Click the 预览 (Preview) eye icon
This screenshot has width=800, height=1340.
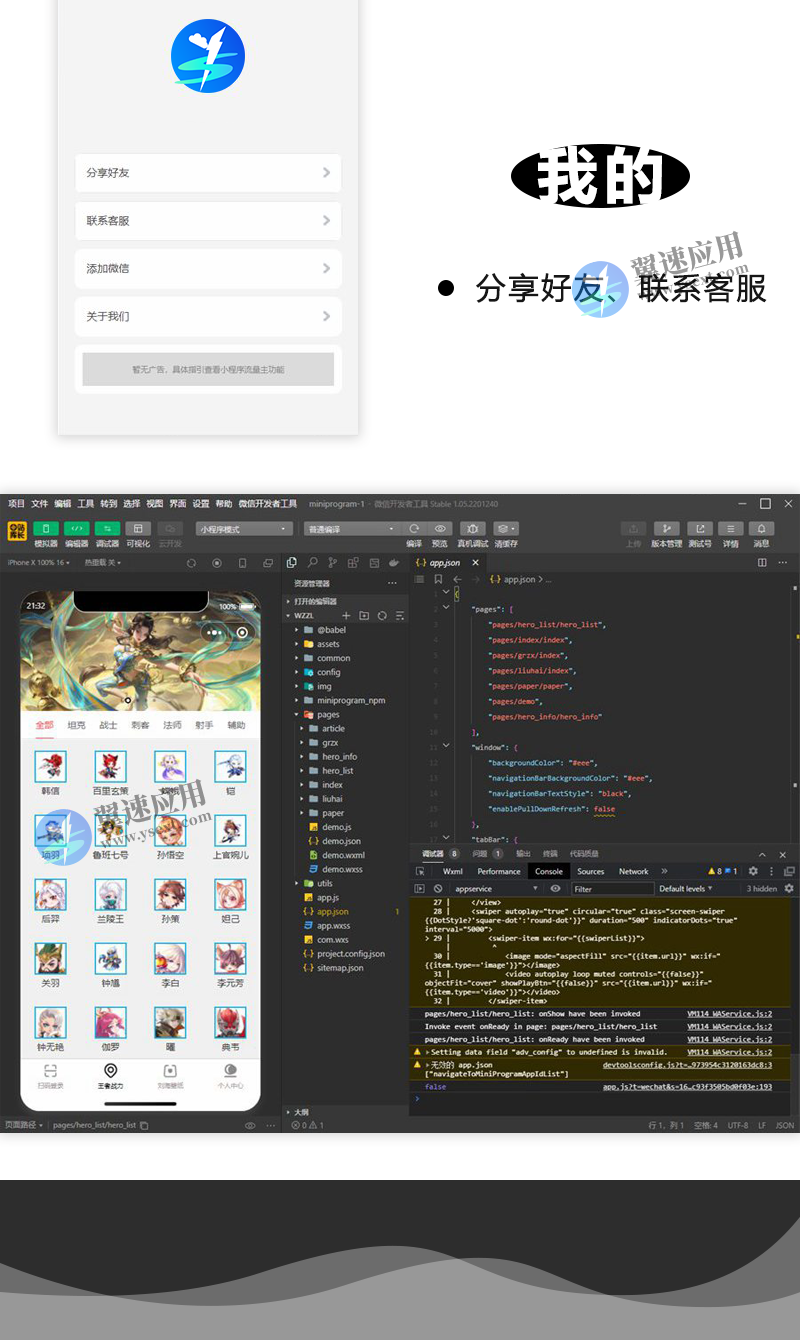pos(440,527)
